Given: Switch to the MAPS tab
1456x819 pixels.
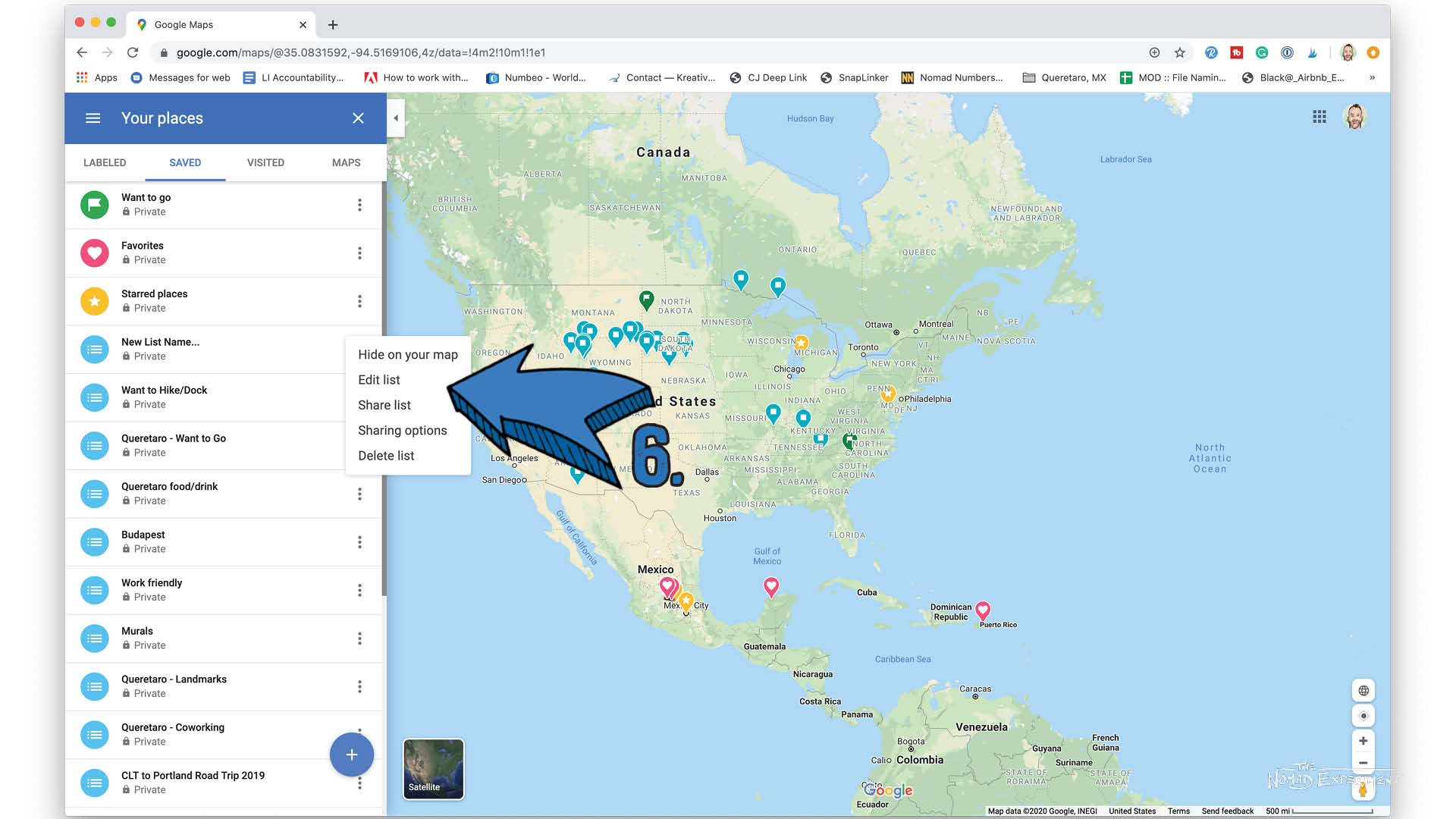Looking at the screenshot, I should (x=346, y=162).
